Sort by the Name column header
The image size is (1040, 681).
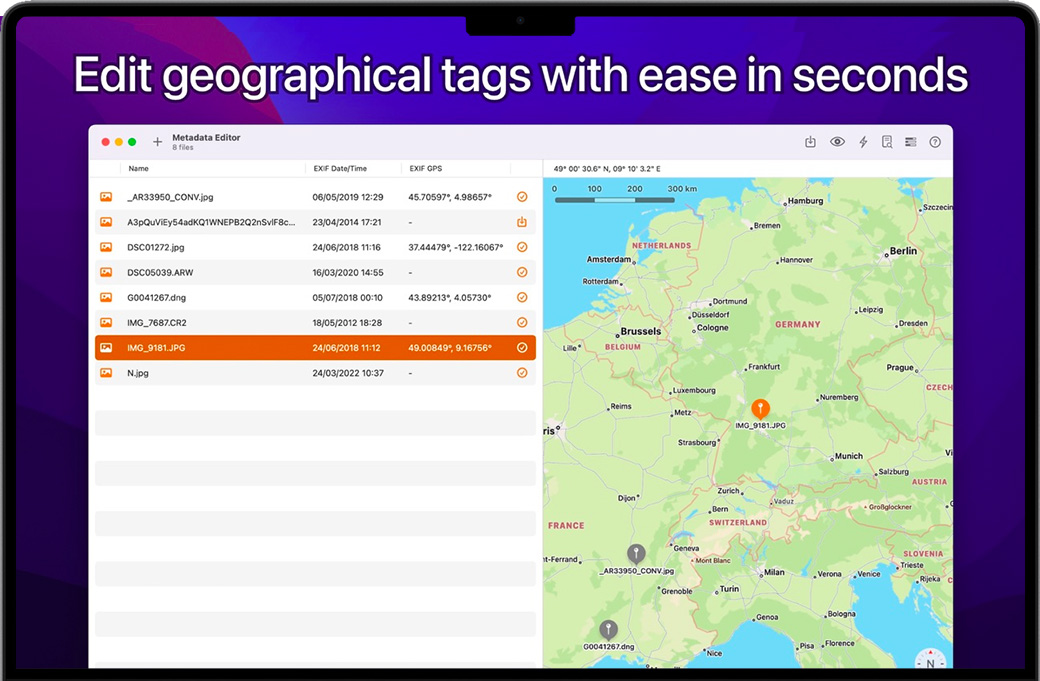[x=138, y=169]
